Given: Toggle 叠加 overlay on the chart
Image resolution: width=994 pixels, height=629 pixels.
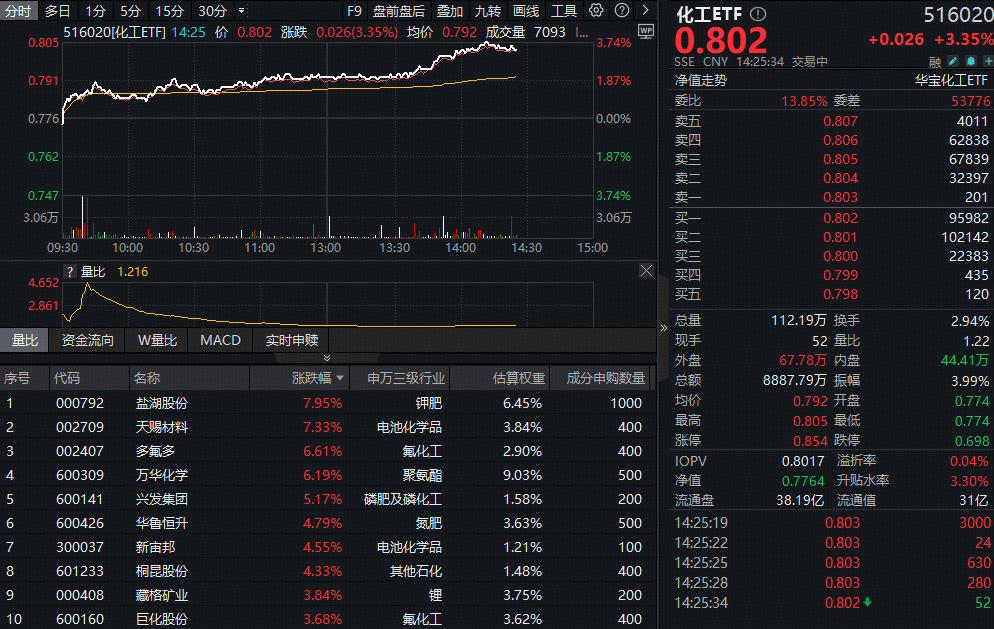Looking at the screenshot, I should pyautogui.click(x=449, y=11).
